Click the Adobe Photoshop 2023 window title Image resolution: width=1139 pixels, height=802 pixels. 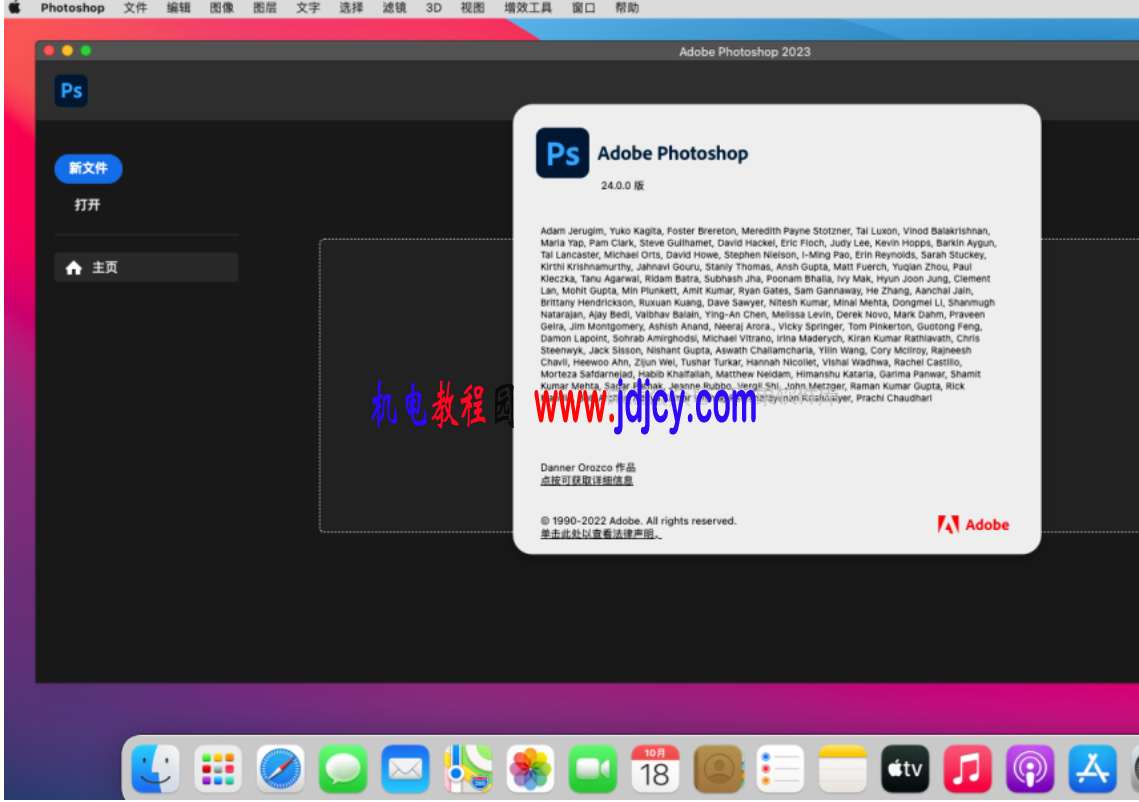(x=745, y=52)
